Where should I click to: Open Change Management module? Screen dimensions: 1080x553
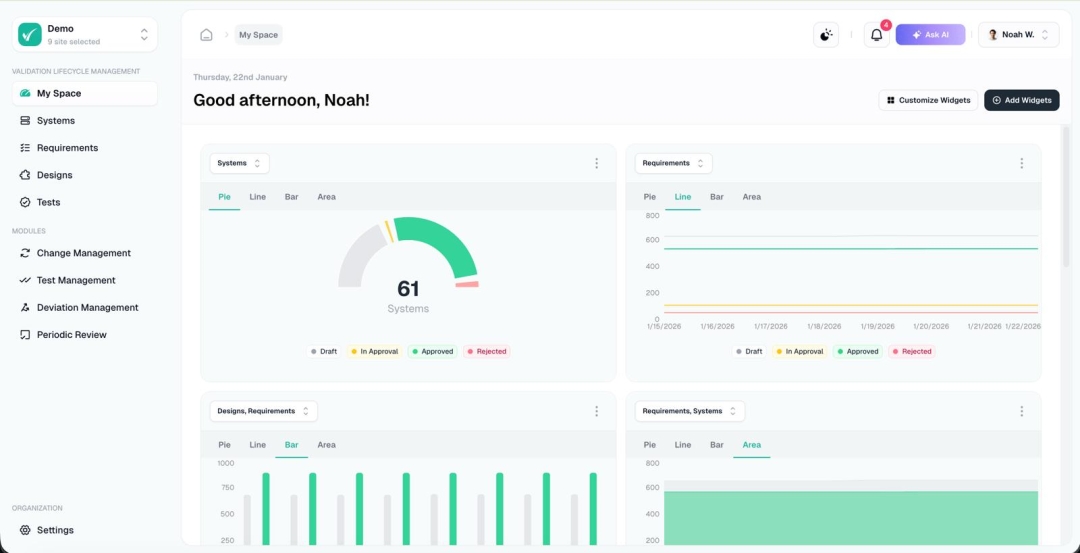tap(83, 253)
